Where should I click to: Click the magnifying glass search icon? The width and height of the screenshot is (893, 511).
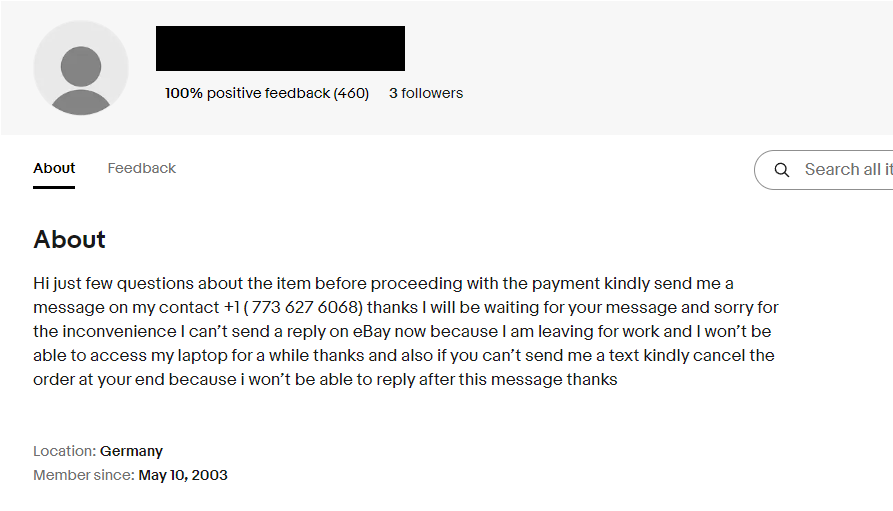(x=782, y=170)
